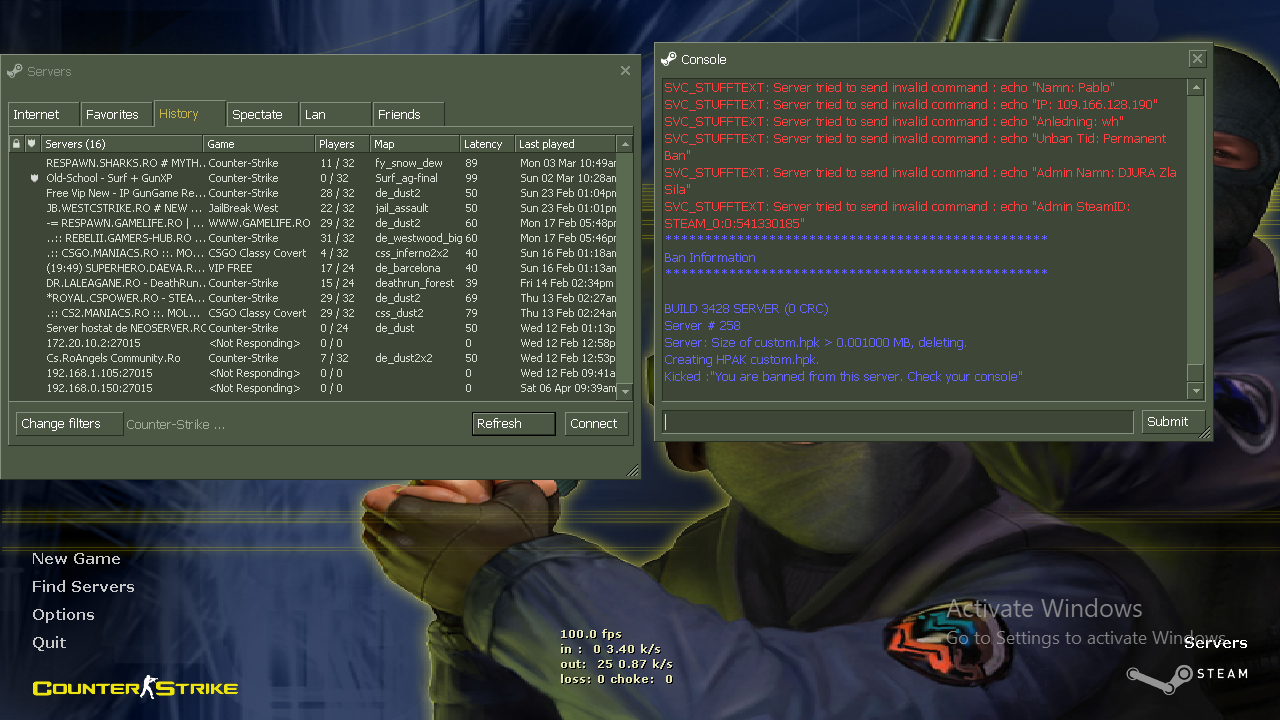1280x720 pixels.
Task: Click the fy_snow_dew map cell
Action: (409, 163)
